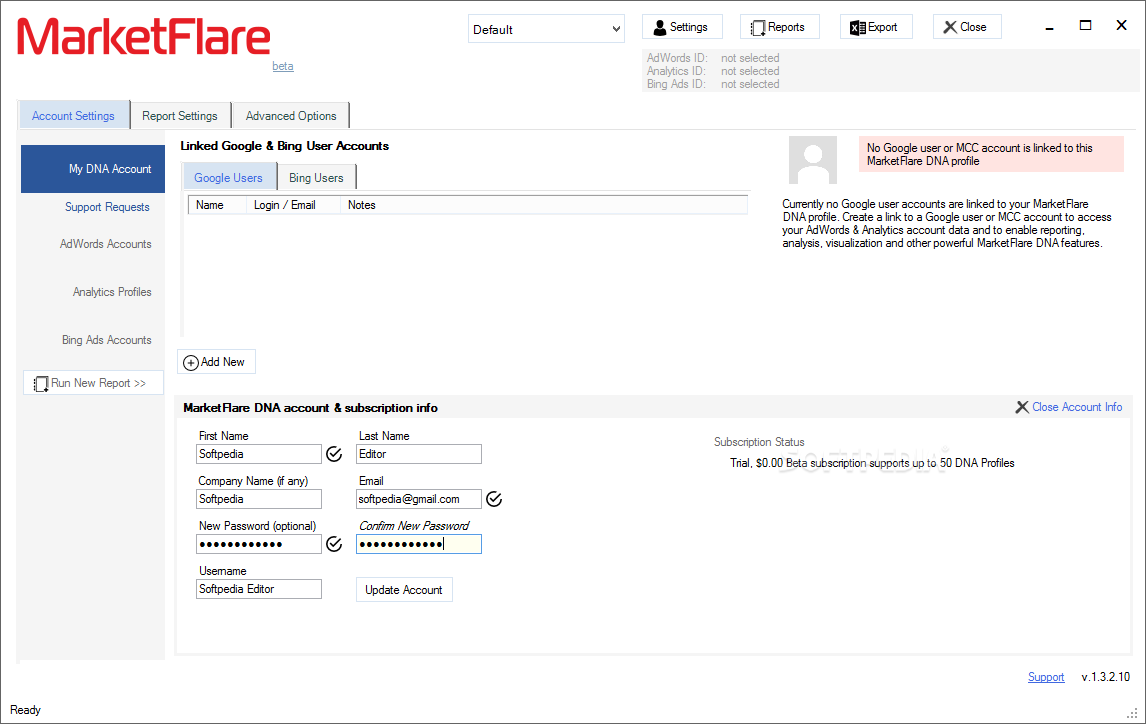Click the user avatar placeholder image

pyautogui.click(x=813, y=160)
